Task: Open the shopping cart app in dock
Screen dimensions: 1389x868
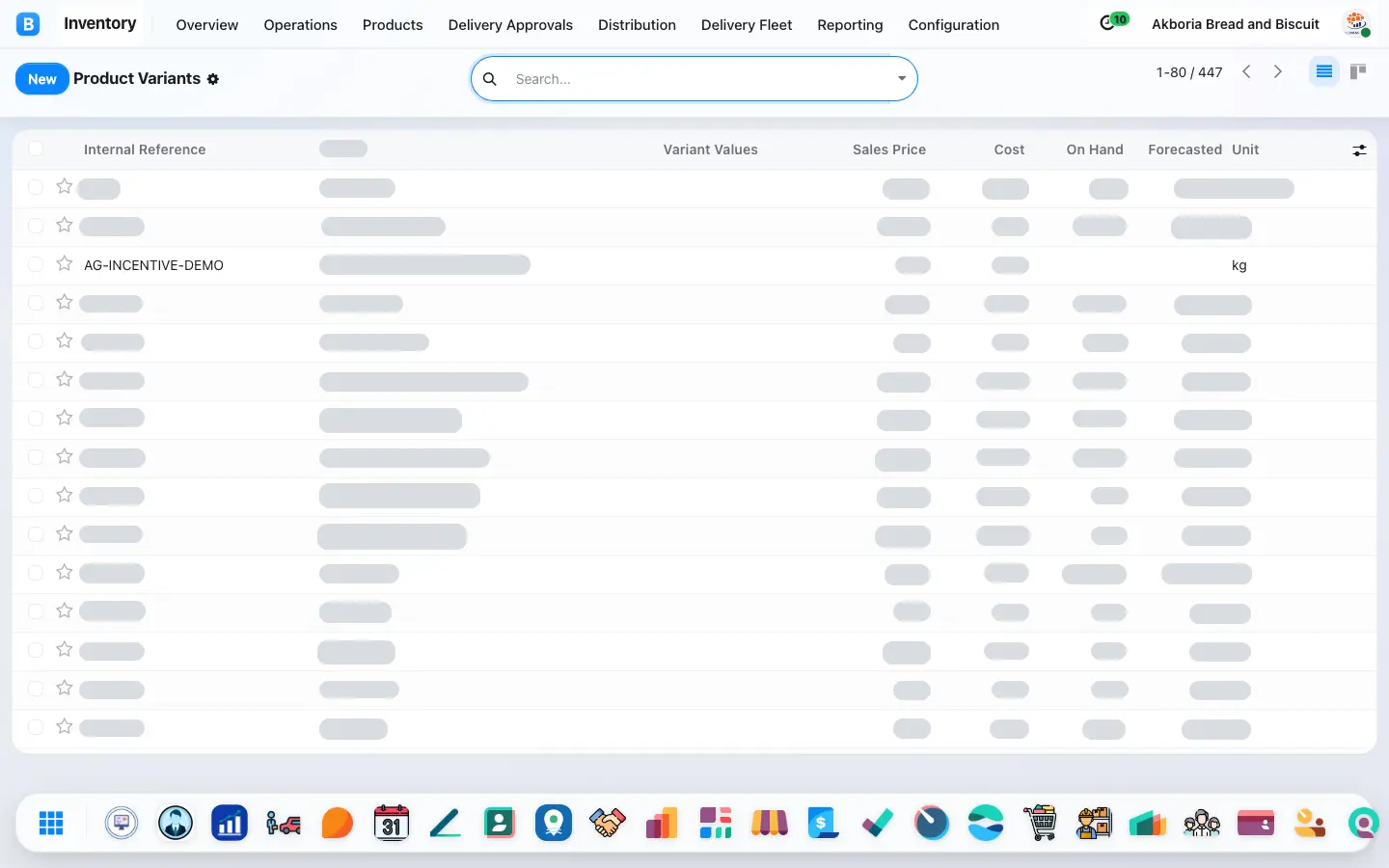Action: pyautogui.click(x=1040, y=823)
